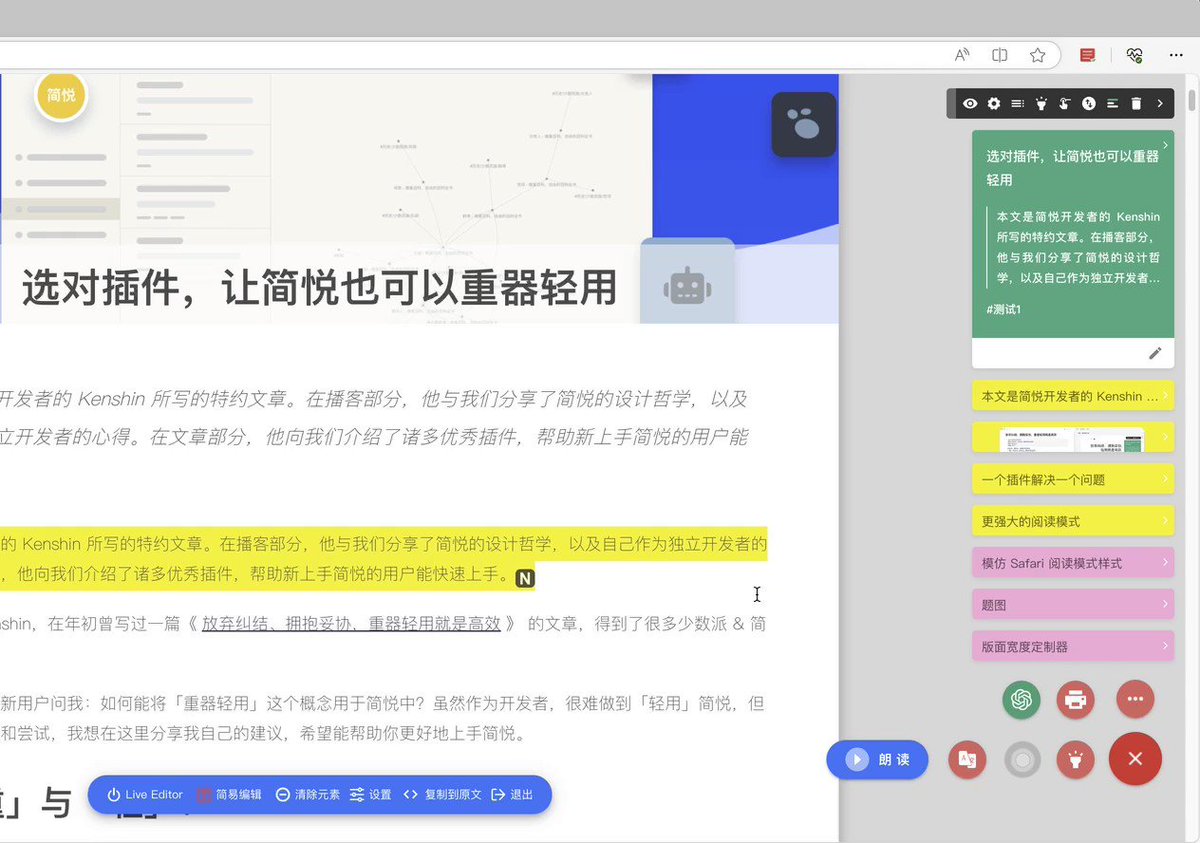This screenshot has height=843, width=1200.
Task: Click the up-down sort arrows icon
Action: [x=1088, y=103]
